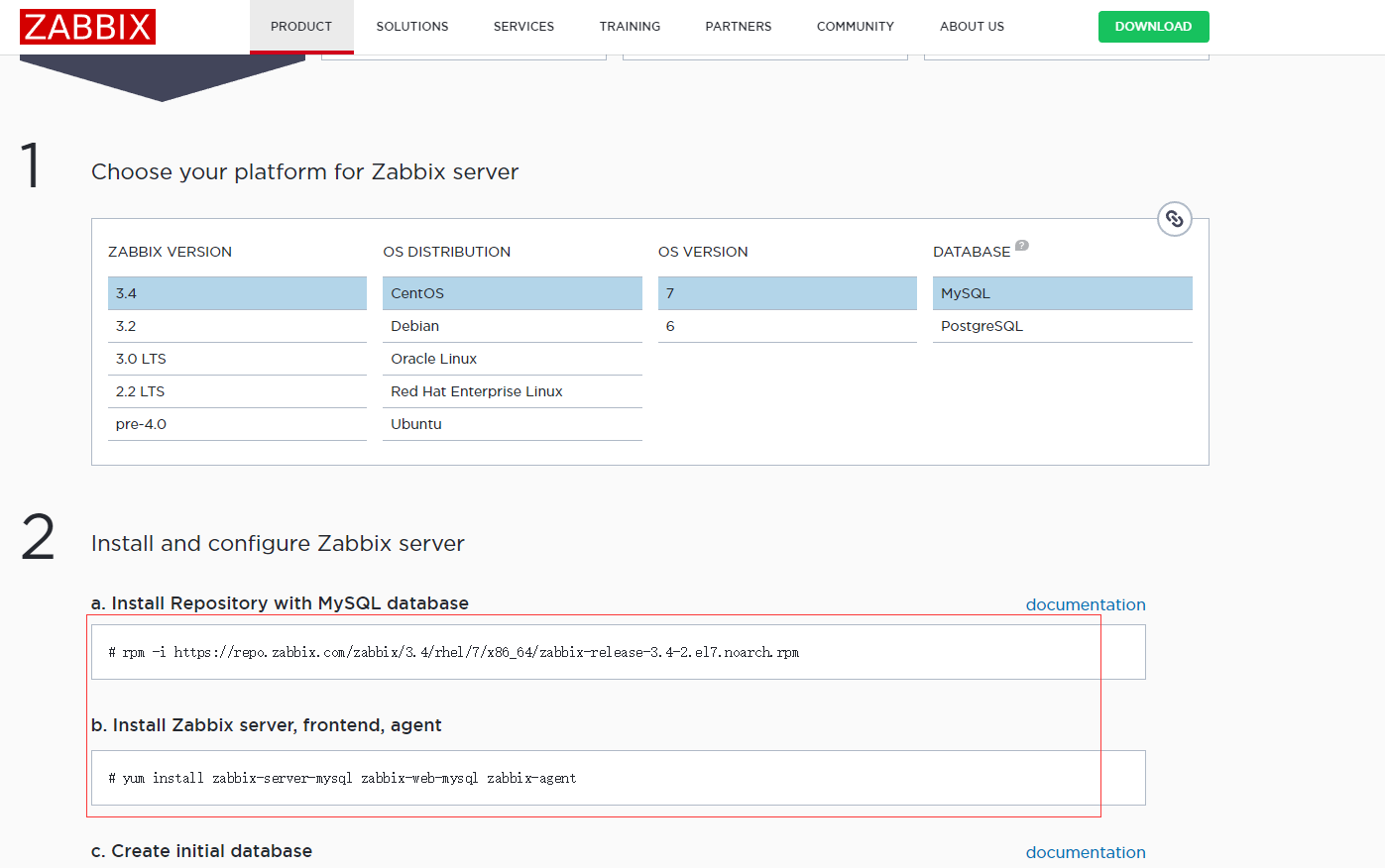Click the DATABASE column header
The width and height of the screenshot is (1385, 868).
tap(972, 252)
